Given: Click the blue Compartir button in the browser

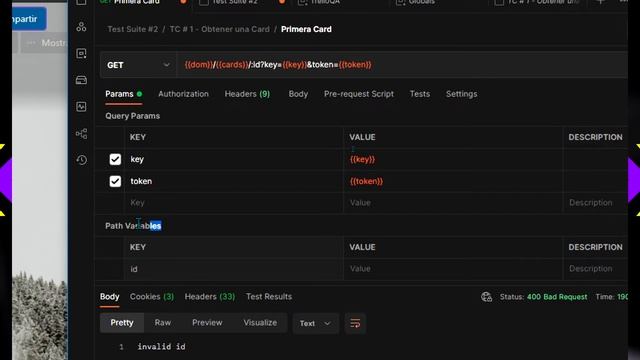Looking at the screenshot, I should [x=29, y=19].
